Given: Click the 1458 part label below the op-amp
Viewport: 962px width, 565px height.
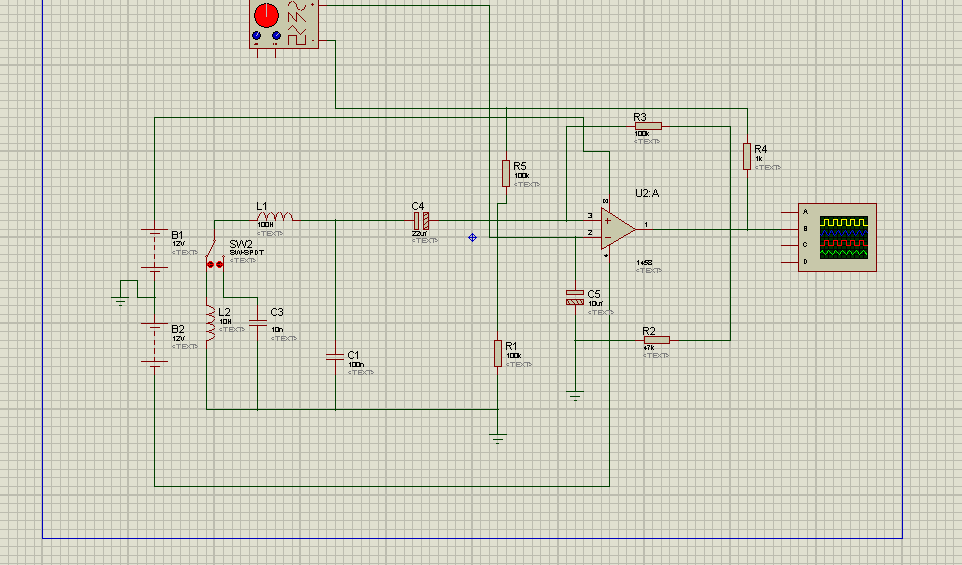Looking at the screenshot, I should pyautogui.click(x=644, y=263).
